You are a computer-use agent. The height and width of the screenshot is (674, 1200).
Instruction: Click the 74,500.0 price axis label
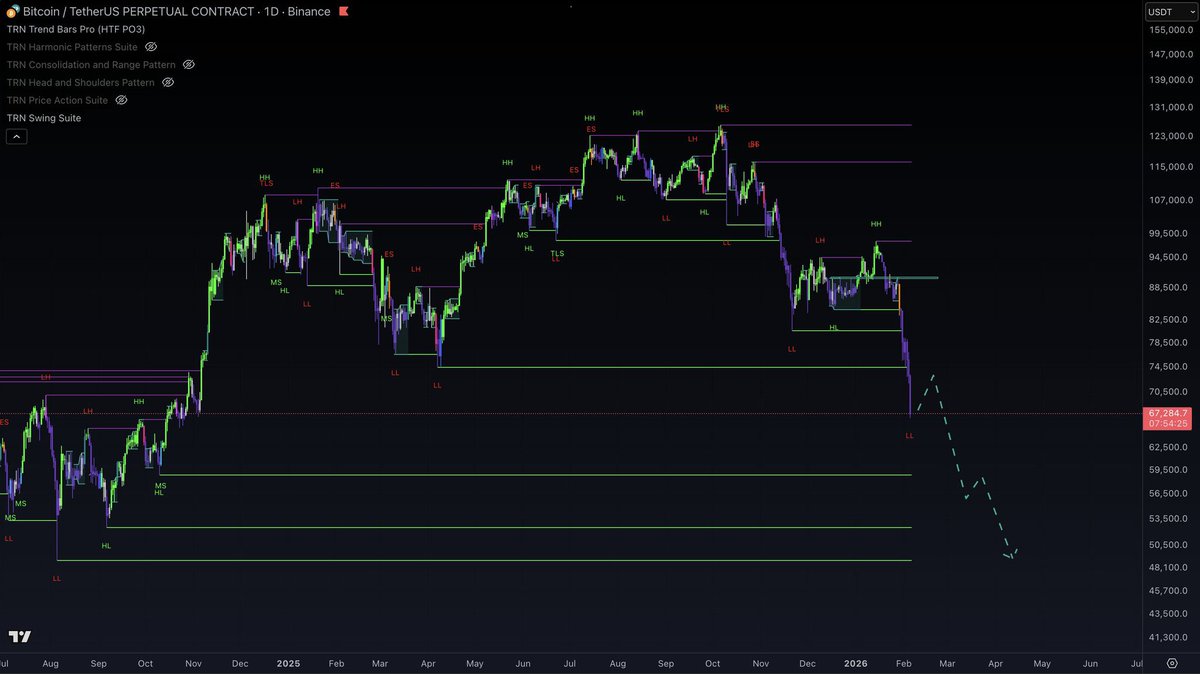(x=1168, y=366)
